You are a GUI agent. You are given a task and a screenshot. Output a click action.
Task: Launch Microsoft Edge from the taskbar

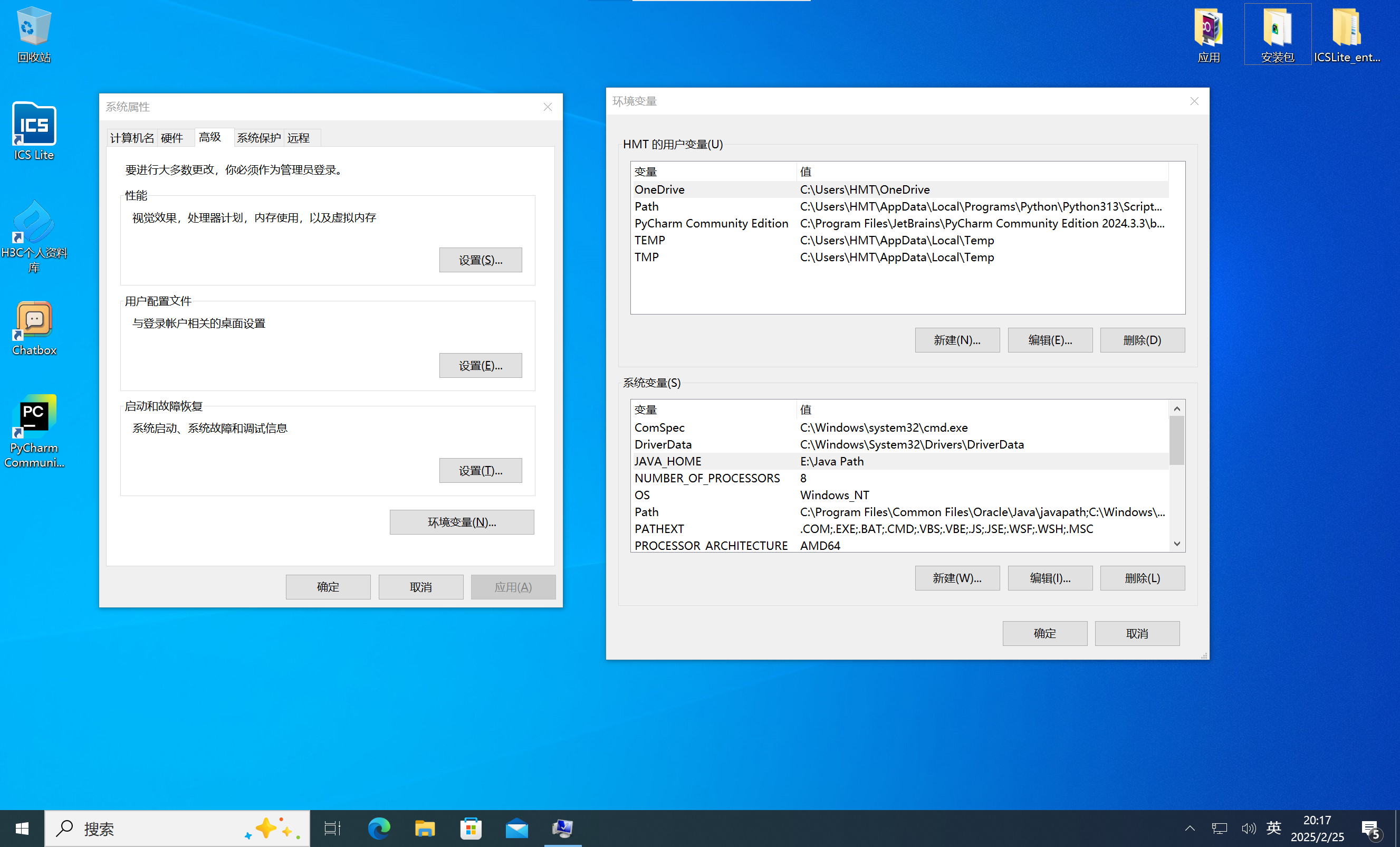point(378,828)
